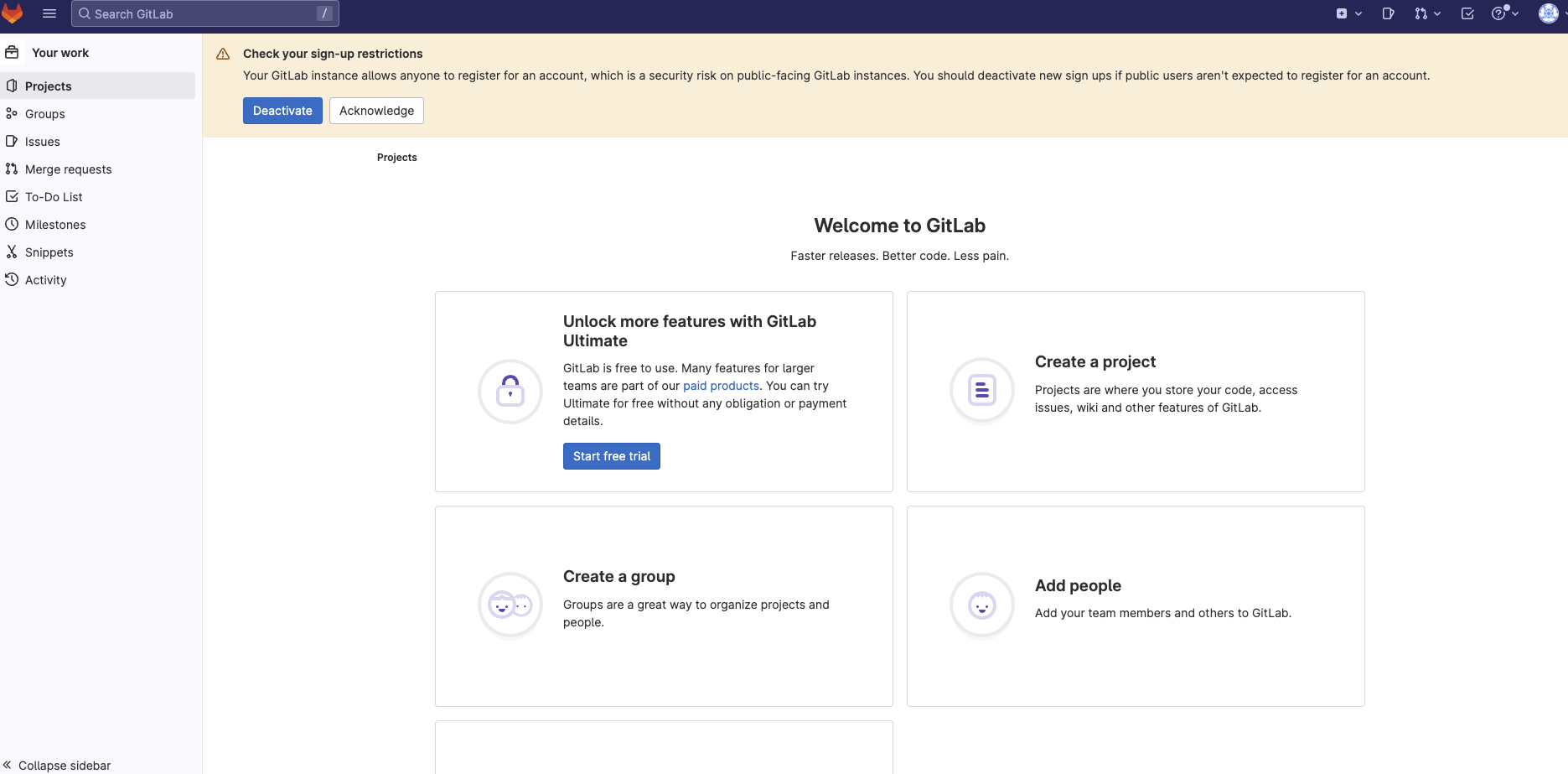Select Your work in the sidebar
Screen dimensions: 1568x774
tap(60, 52)
